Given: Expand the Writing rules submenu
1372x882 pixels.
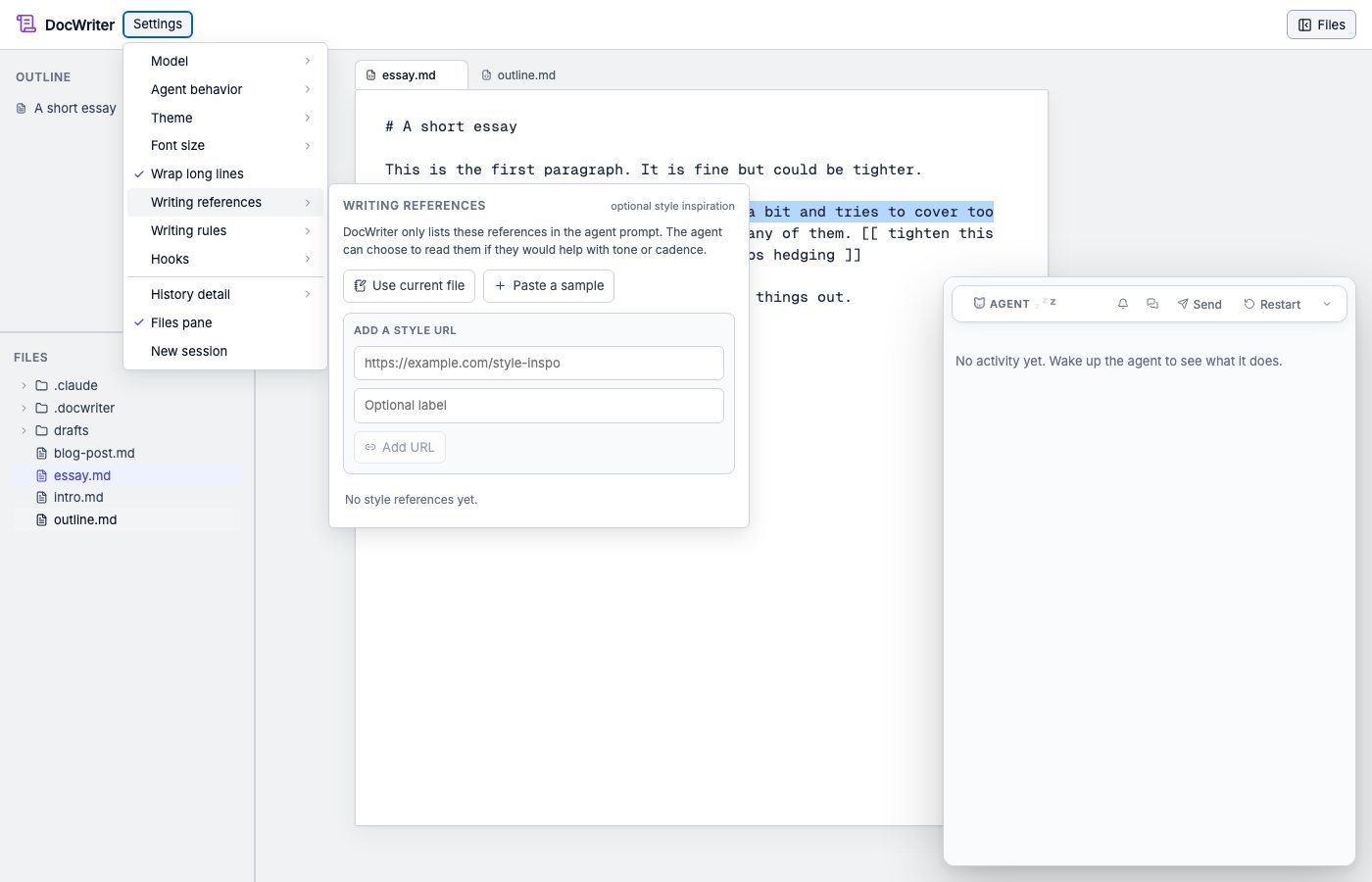Looking at the screenshot, I should click(225, 231).
